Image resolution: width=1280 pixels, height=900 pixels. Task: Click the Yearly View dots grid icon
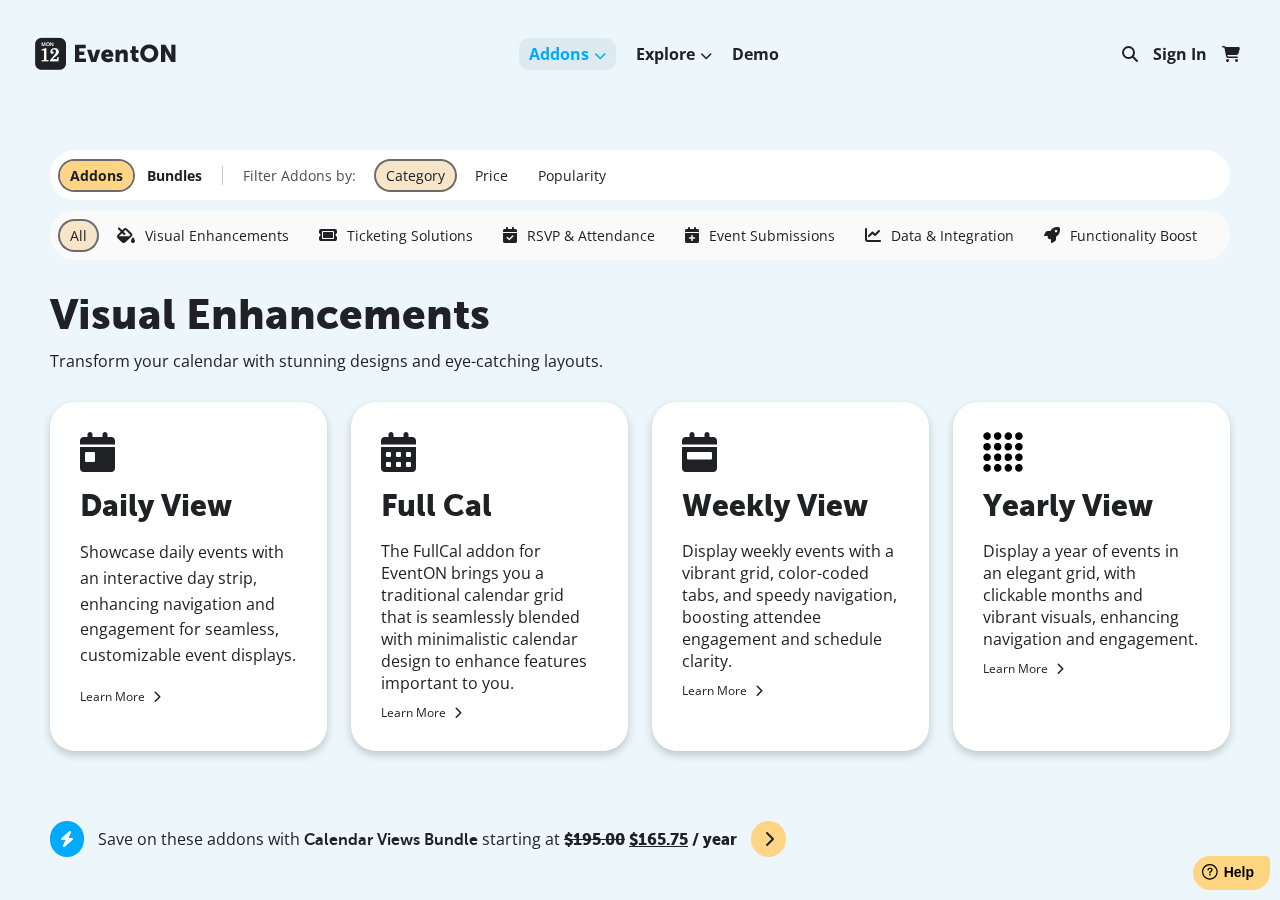(1003, 452)
